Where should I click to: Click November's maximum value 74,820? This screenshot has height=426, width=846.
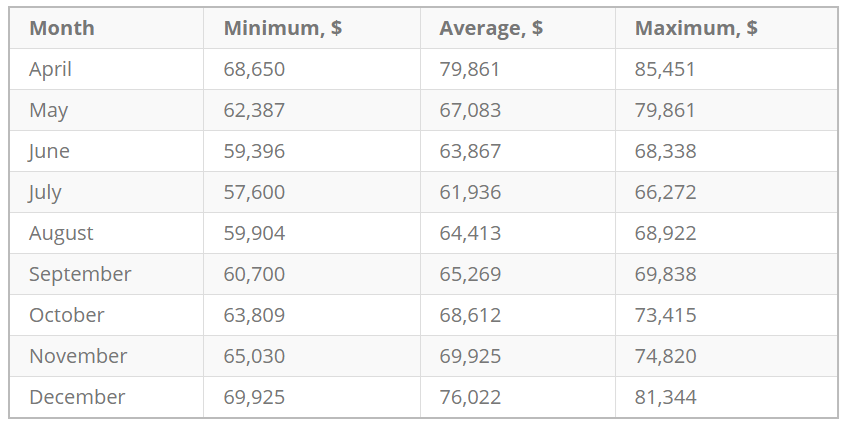pos(665,356)
